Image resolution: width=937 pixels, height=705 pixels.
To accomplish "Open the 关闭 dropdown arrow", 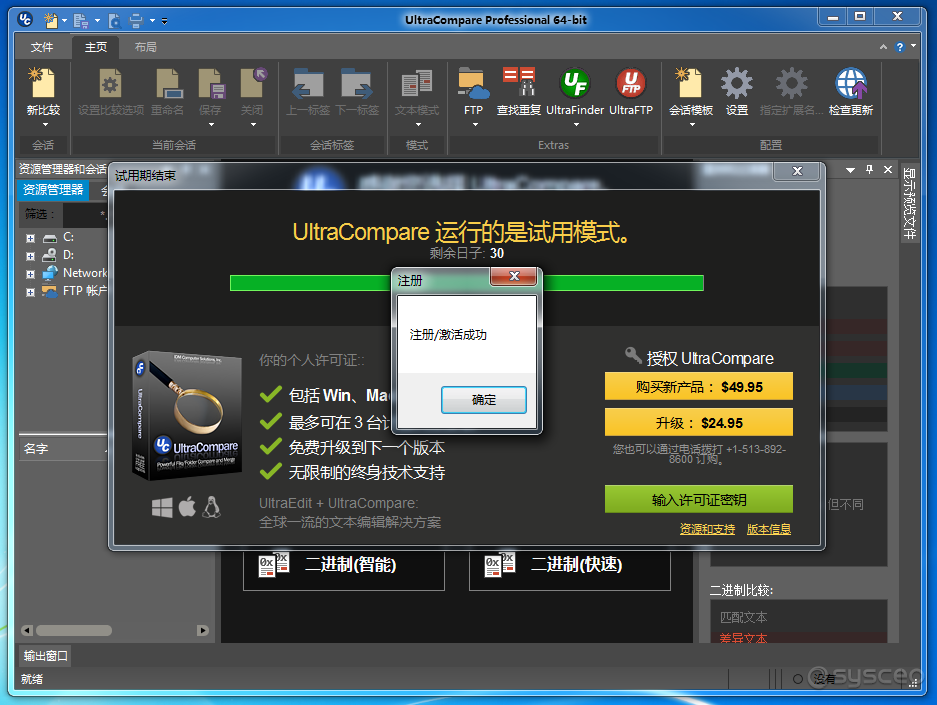I will coord(253,125).
